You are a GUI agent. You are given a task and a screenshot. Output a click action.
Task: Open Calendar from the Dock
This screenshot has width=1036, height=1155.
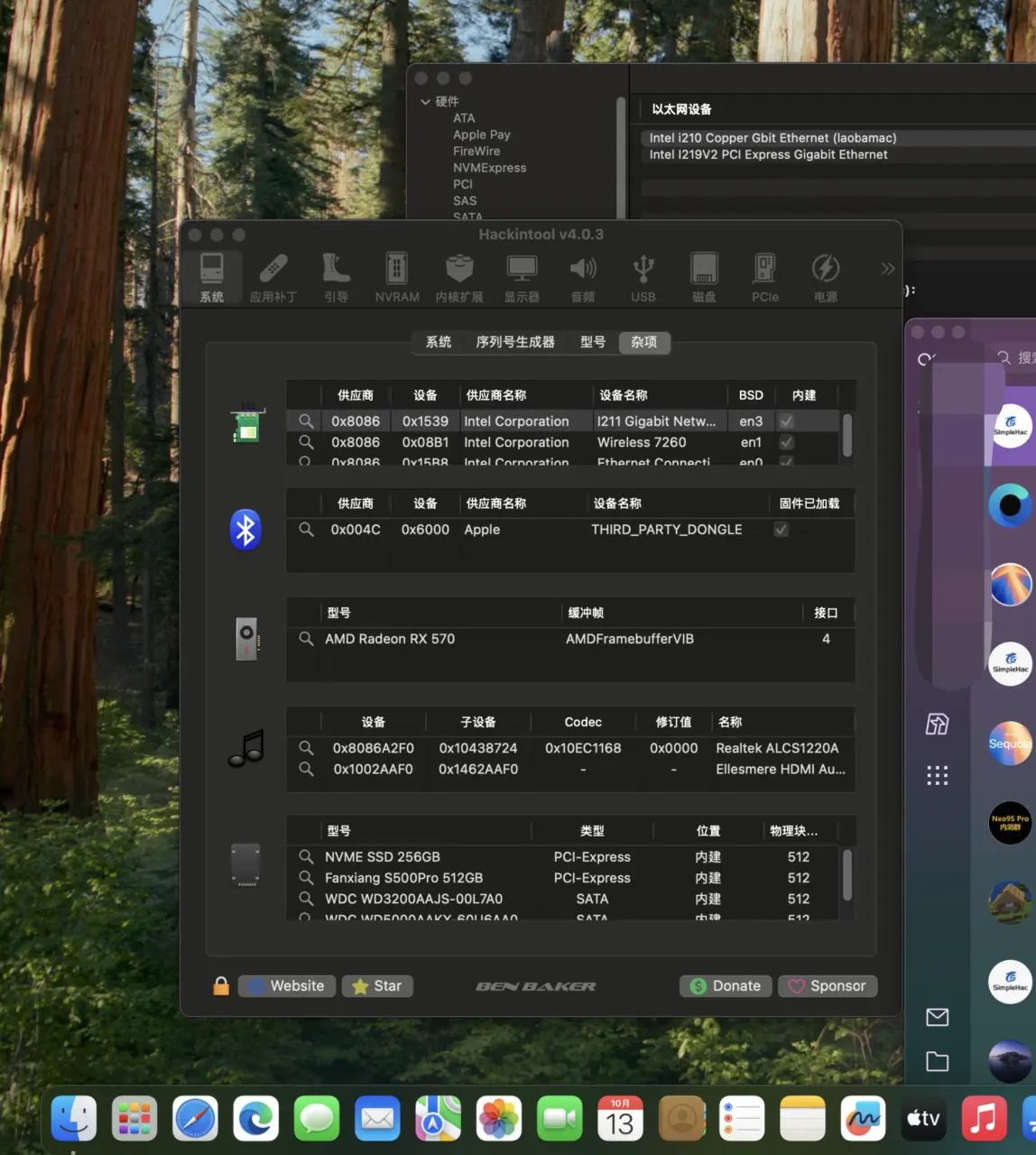620,1119
